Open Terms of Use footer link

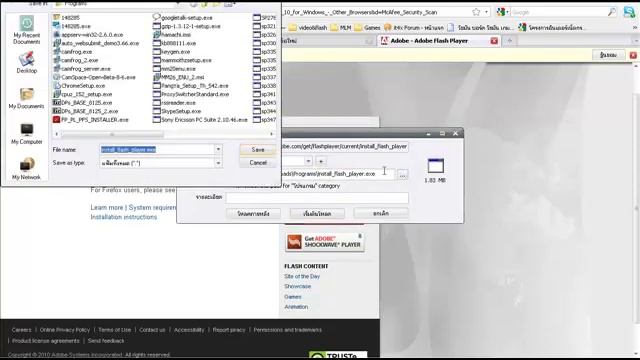tap(114, 330)
